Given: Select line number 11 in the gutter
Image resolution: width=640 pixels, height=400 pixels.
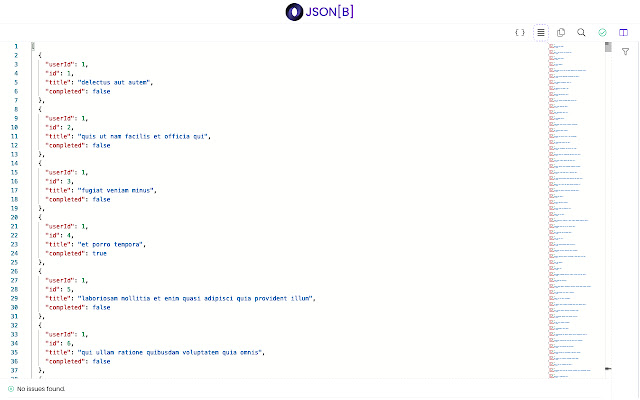Looking at the screenshot, I should tap(14, 136).
